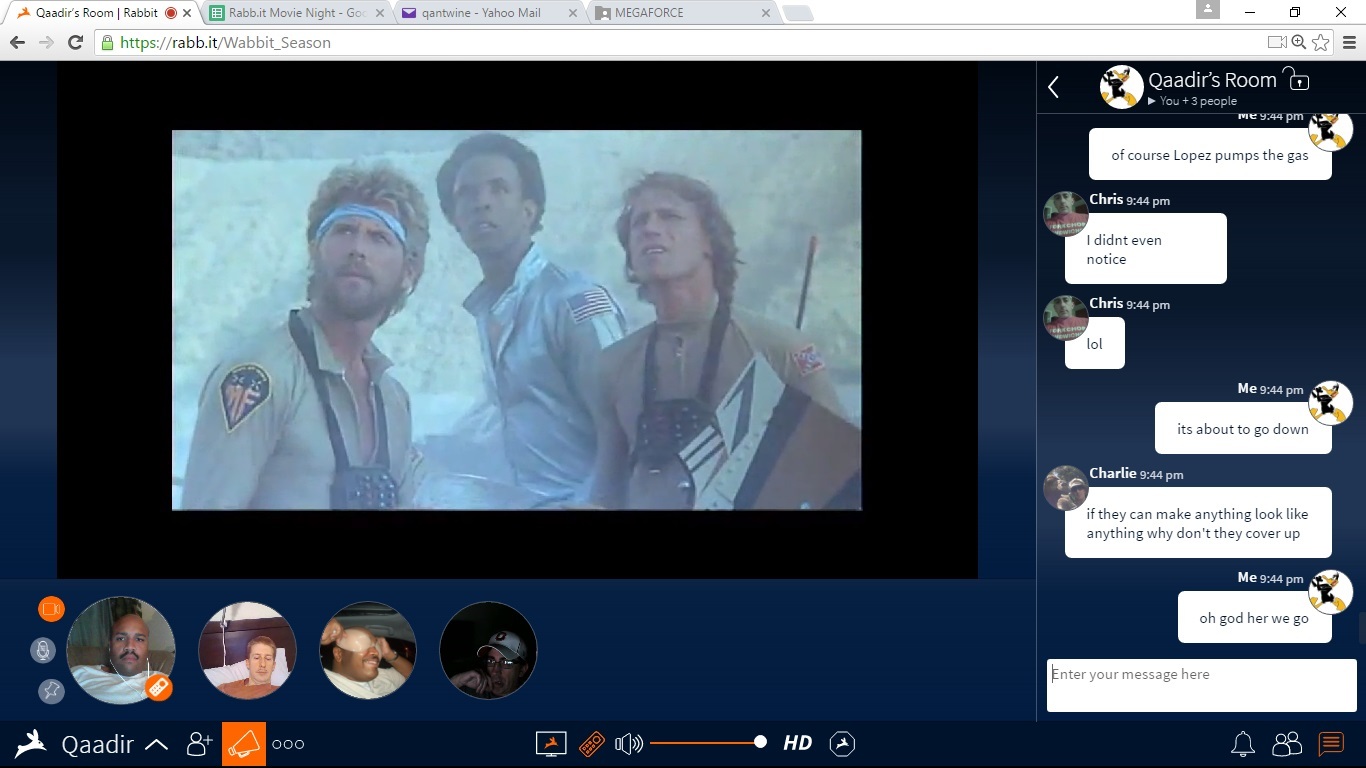Viewport: 1366px width, 768px height.
Task: Open the three-dots more options menu
Action: pyautogui.click(x=288, y=744)
